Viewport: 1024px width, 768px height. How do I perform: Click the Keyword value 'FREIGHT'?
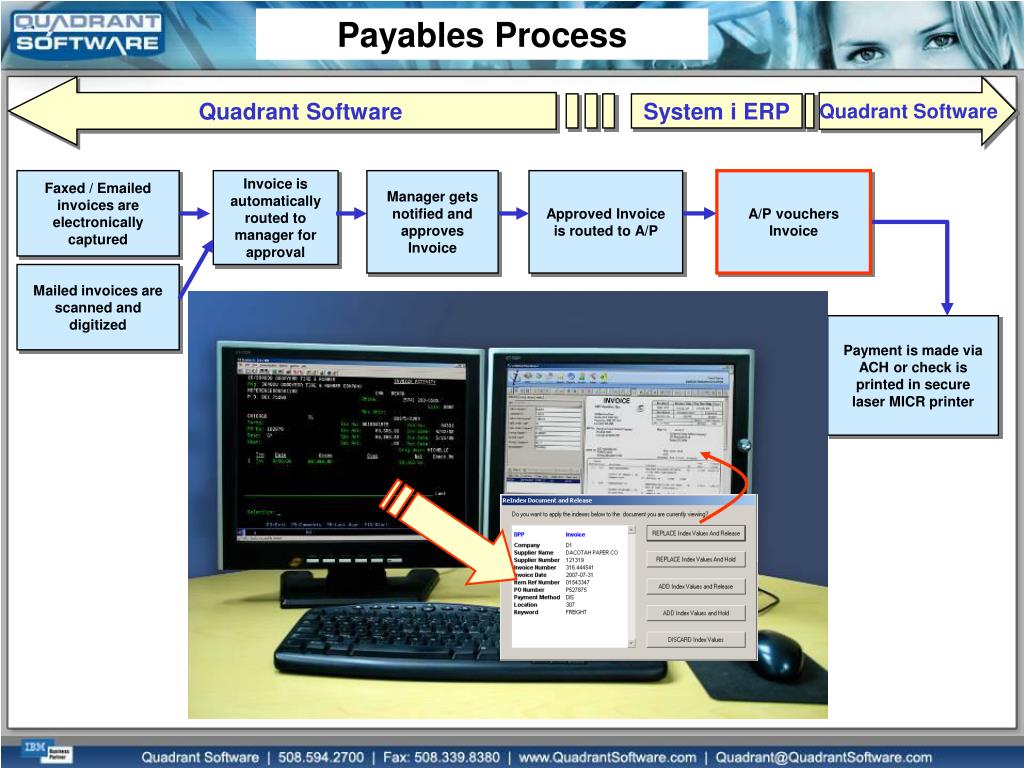576,613
